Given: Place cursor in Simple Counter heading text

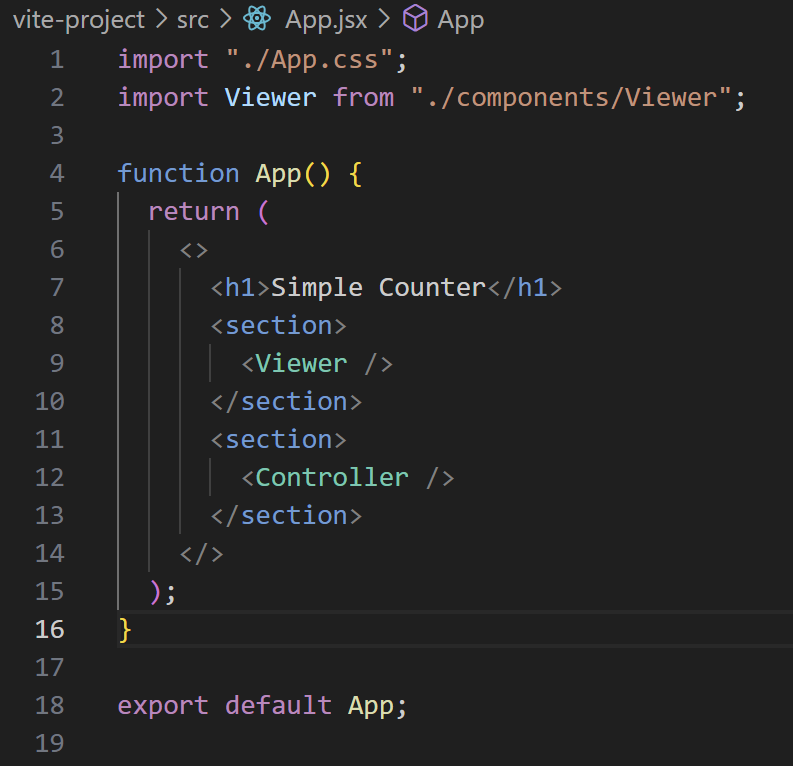Looking at the screenshot, I should (378, 288).
